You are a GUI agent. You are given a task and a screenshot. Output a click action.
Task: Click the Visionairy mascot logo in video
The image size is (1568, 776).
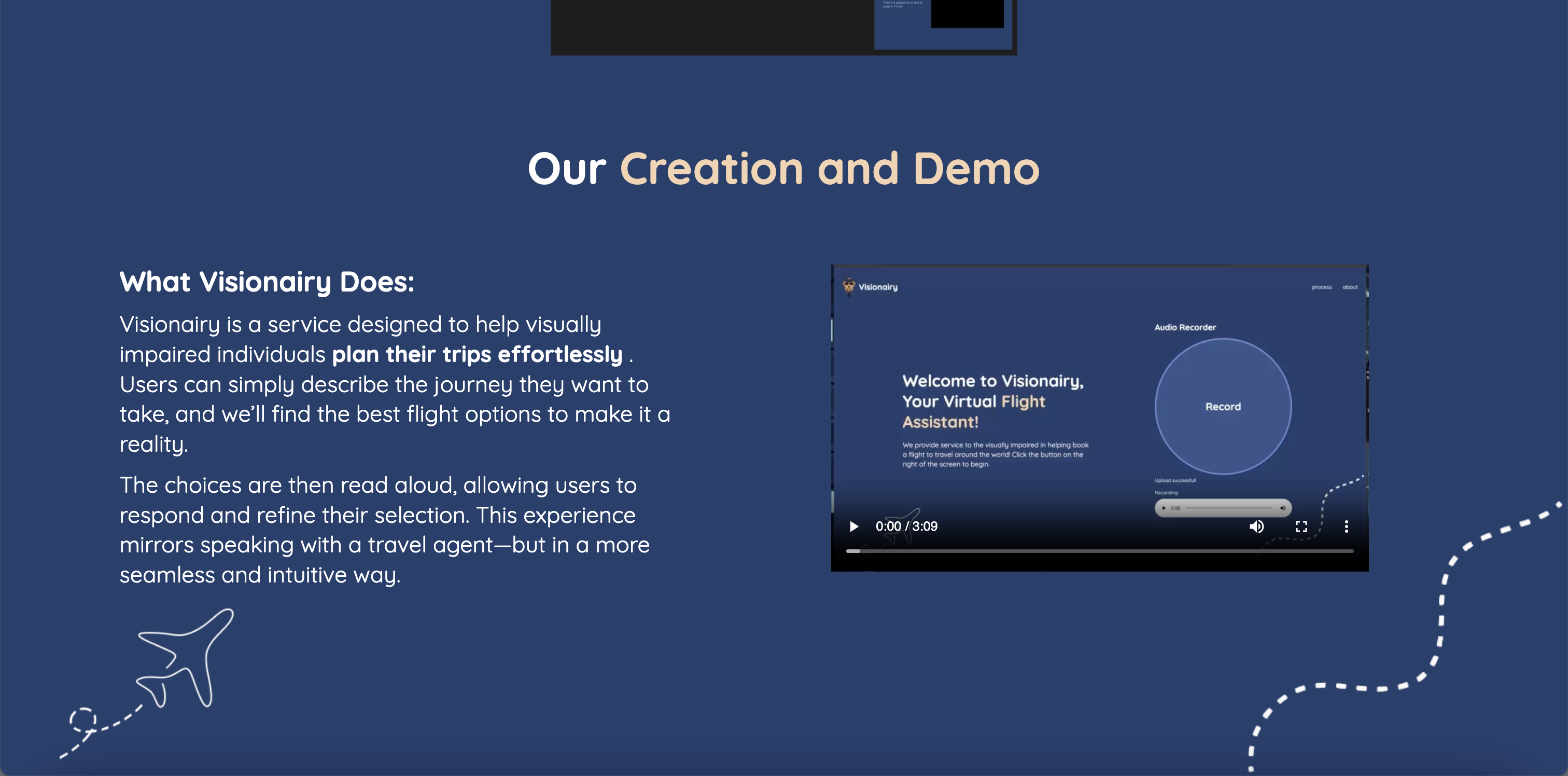pyautogui.click(x=848, y=286)
